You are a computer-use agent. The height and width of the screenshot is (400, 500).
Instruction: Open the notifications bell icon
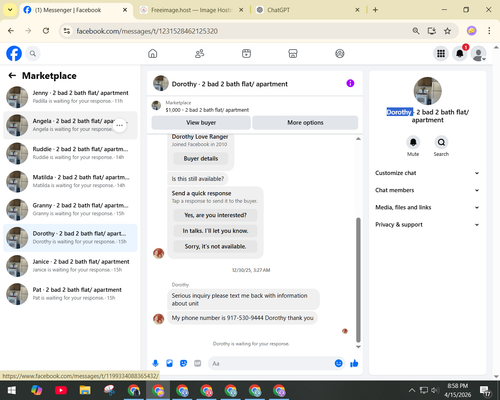pos(460,53)
